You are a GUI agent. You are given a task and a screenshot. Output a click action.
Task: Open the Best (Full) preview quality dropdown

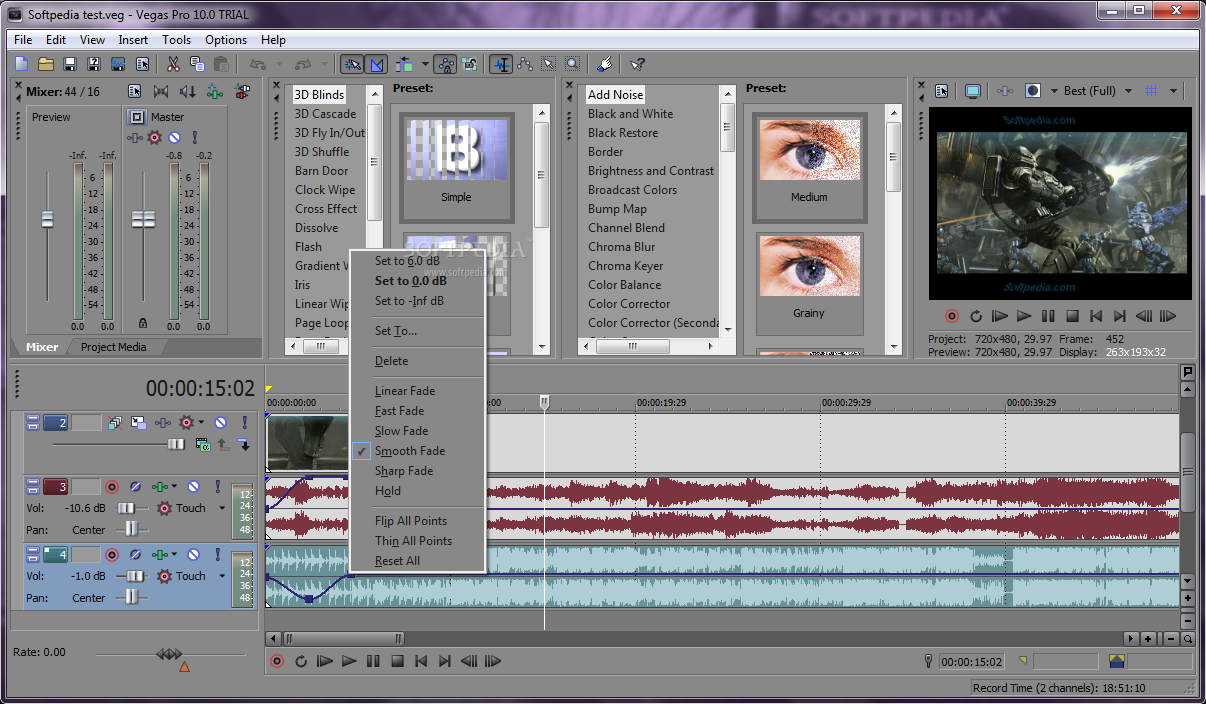tap(1130, 90)
